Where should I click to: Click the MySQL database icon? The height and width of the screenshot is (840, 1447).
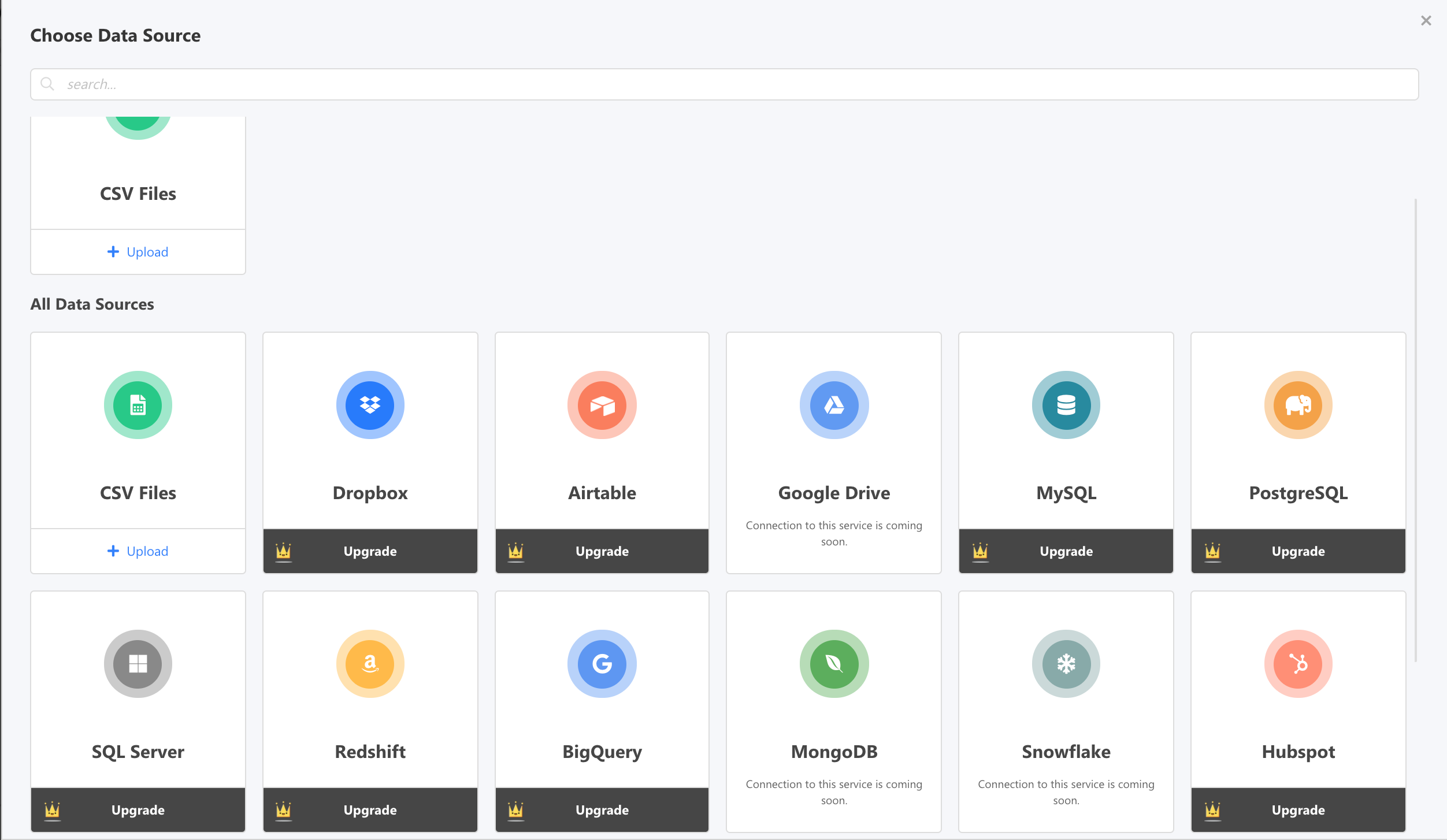click(x=1066, y=405)
